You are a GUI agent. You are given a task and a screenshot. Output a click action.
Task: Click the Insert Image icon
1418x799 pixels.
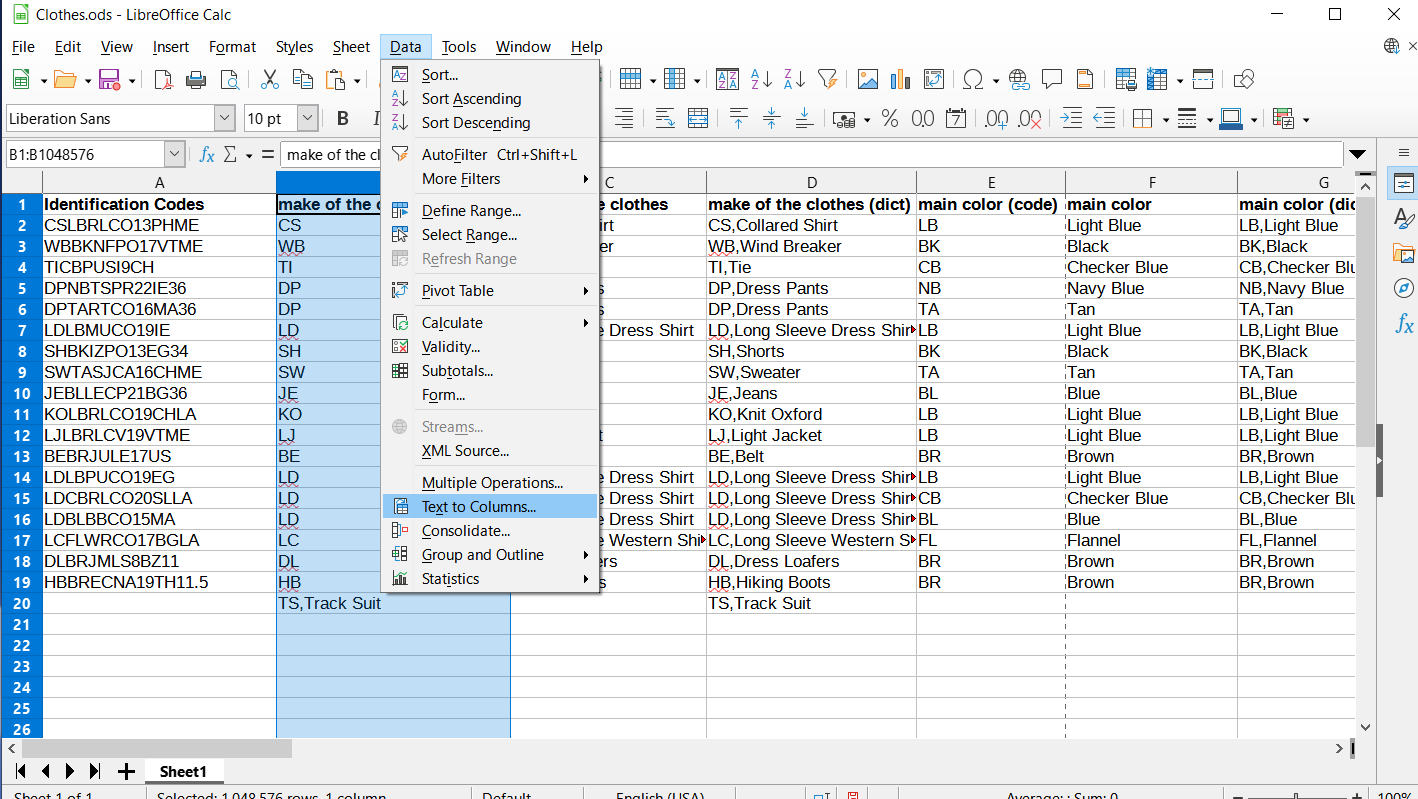(868, 80)
